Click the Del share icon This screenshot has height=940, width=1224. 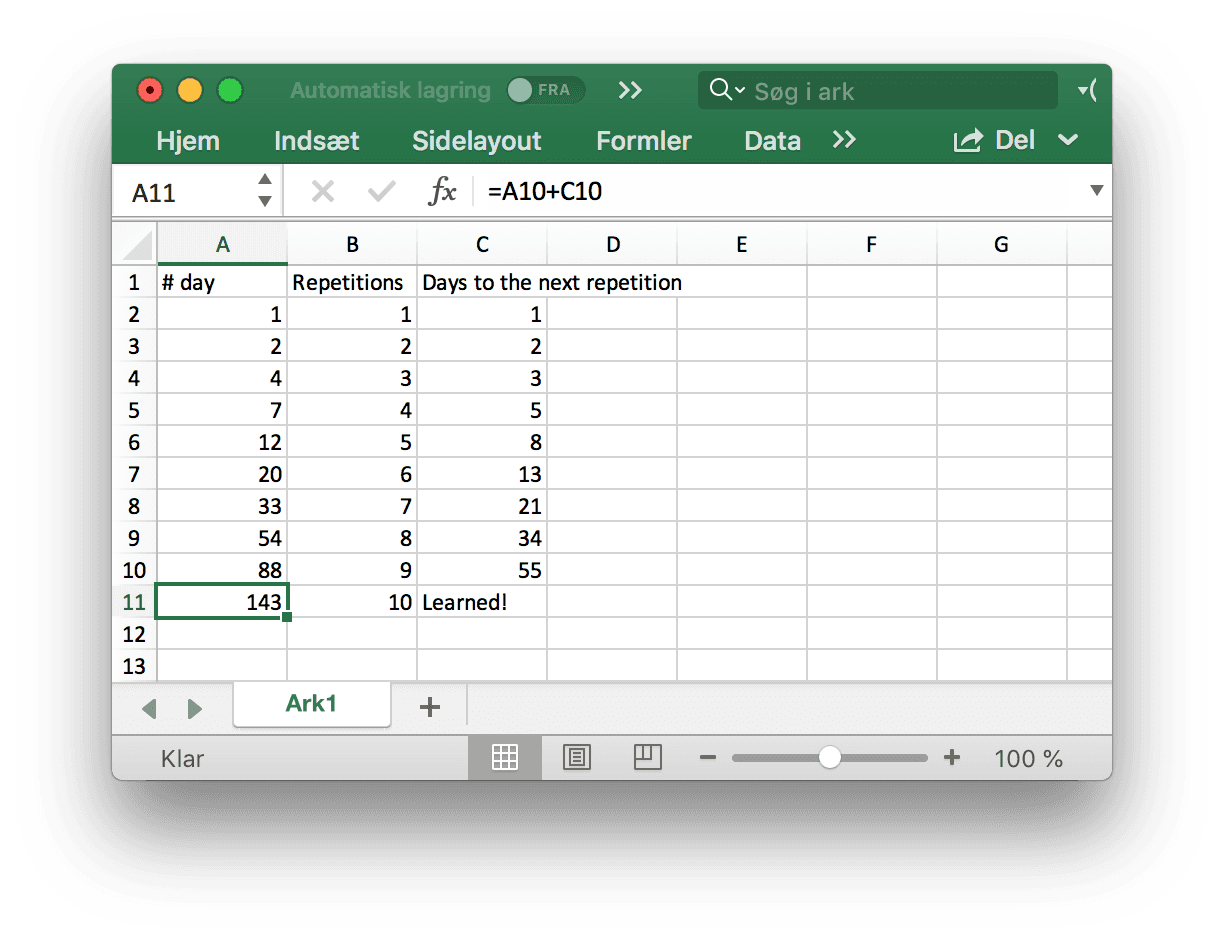966,140
